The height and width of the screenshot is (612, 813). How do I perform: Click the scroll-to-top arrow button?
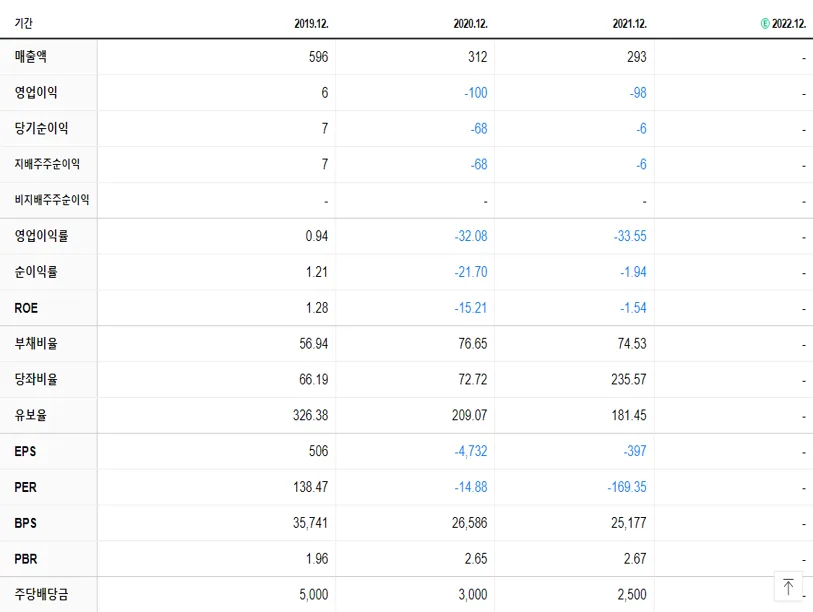click(x=788, y=587)
